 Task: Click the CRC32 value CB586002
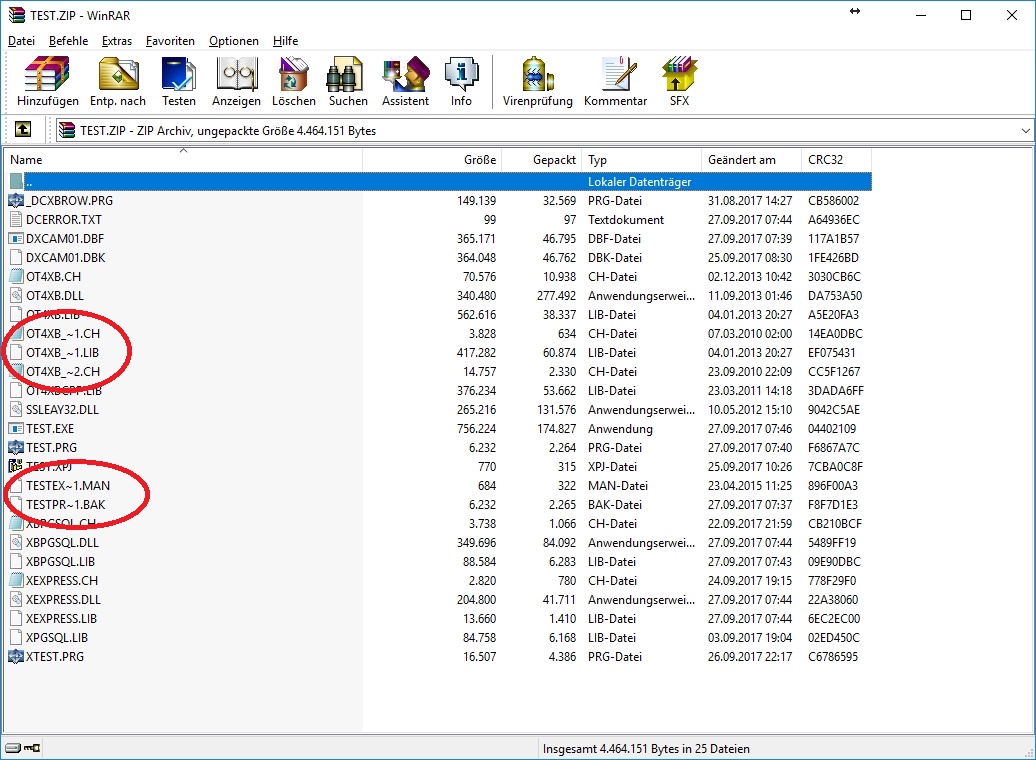point(834,200)
